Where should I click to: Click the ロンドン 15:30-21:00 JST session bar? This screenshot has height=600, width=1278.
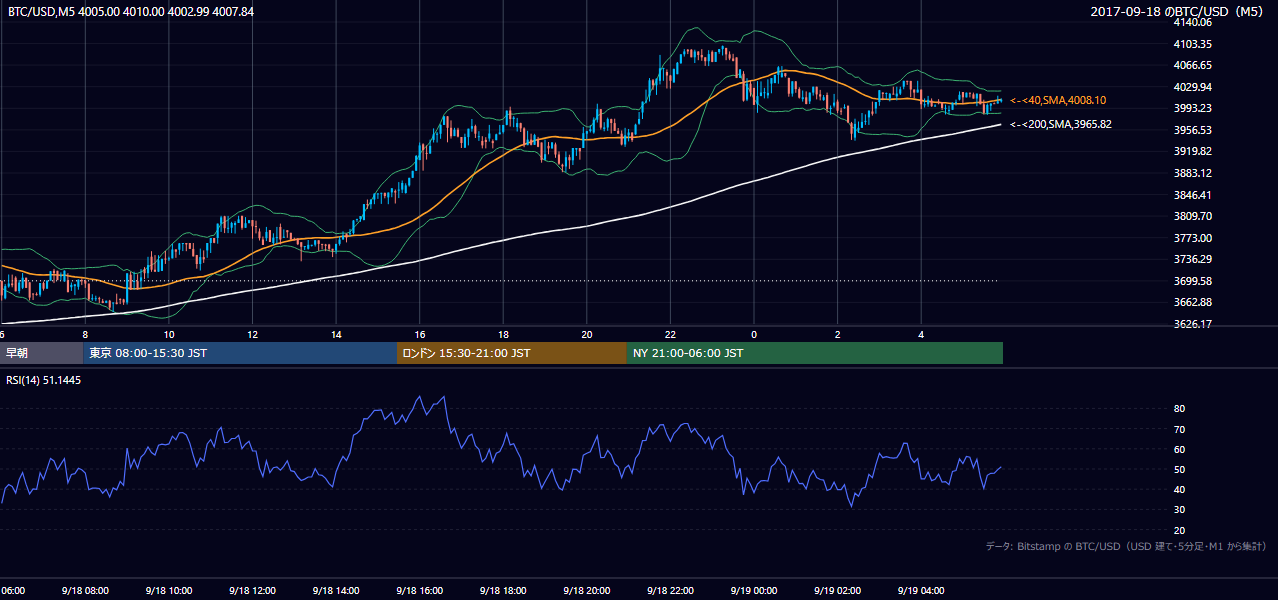(x=512, y=353)
